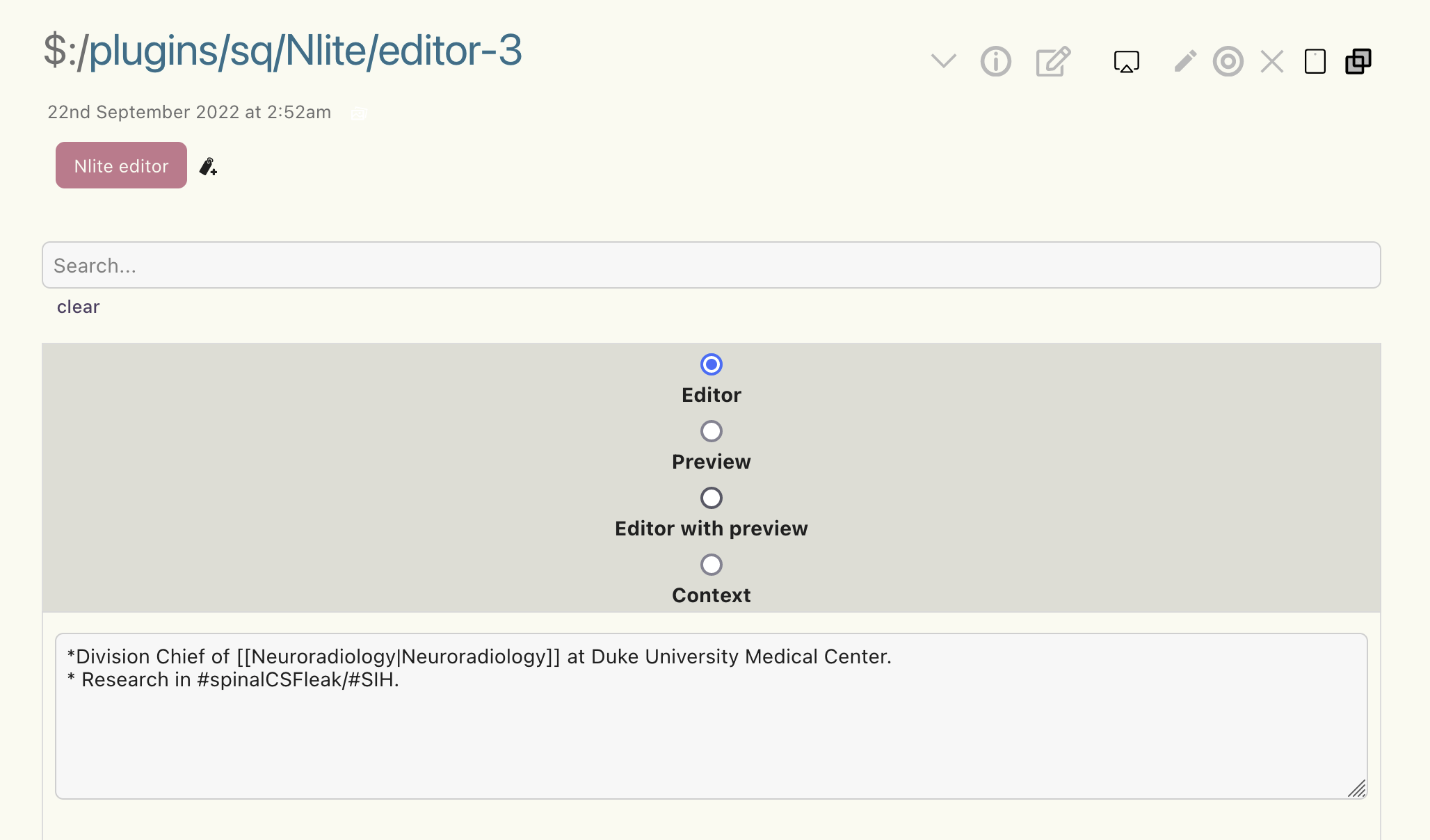Screen dimensions: 1430x840
Task: Click the single tiddler page icon
Action: tap(1315, 61)
